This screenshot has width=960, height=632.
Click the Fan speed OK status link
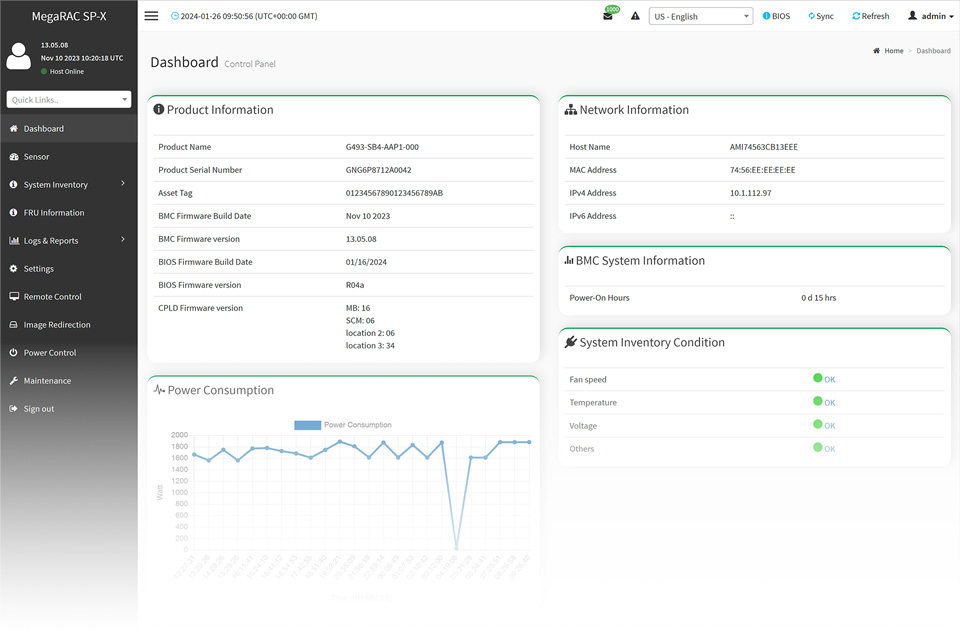pos(829,380)
